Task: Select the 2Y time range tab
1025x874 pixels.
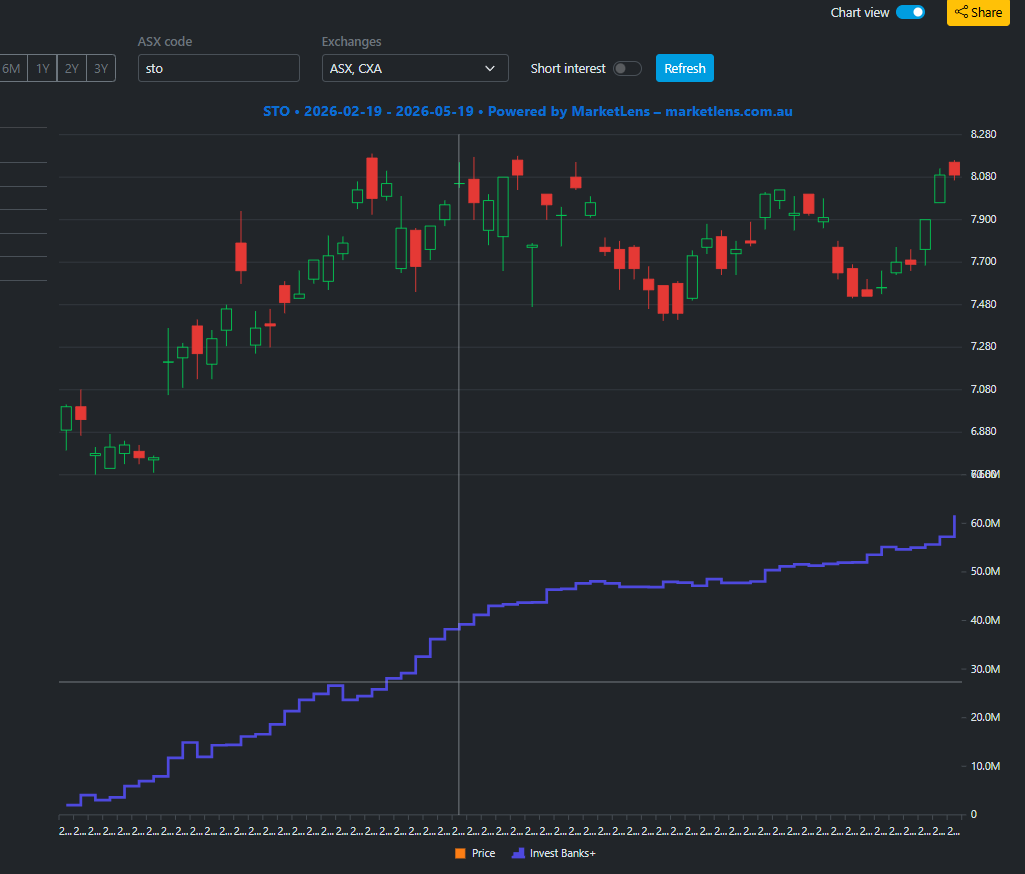Action: 72,68
